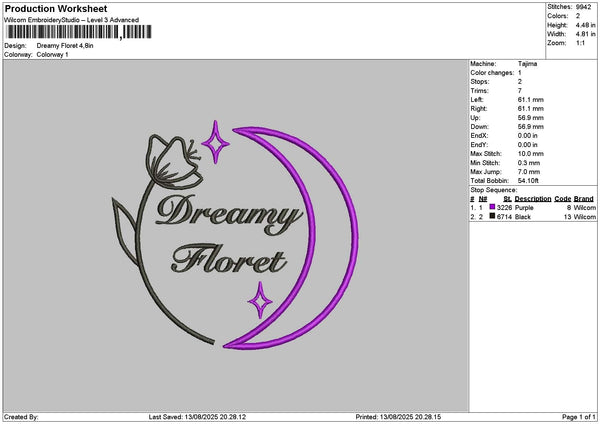Click the Machine value 'Tajima'

541,64
